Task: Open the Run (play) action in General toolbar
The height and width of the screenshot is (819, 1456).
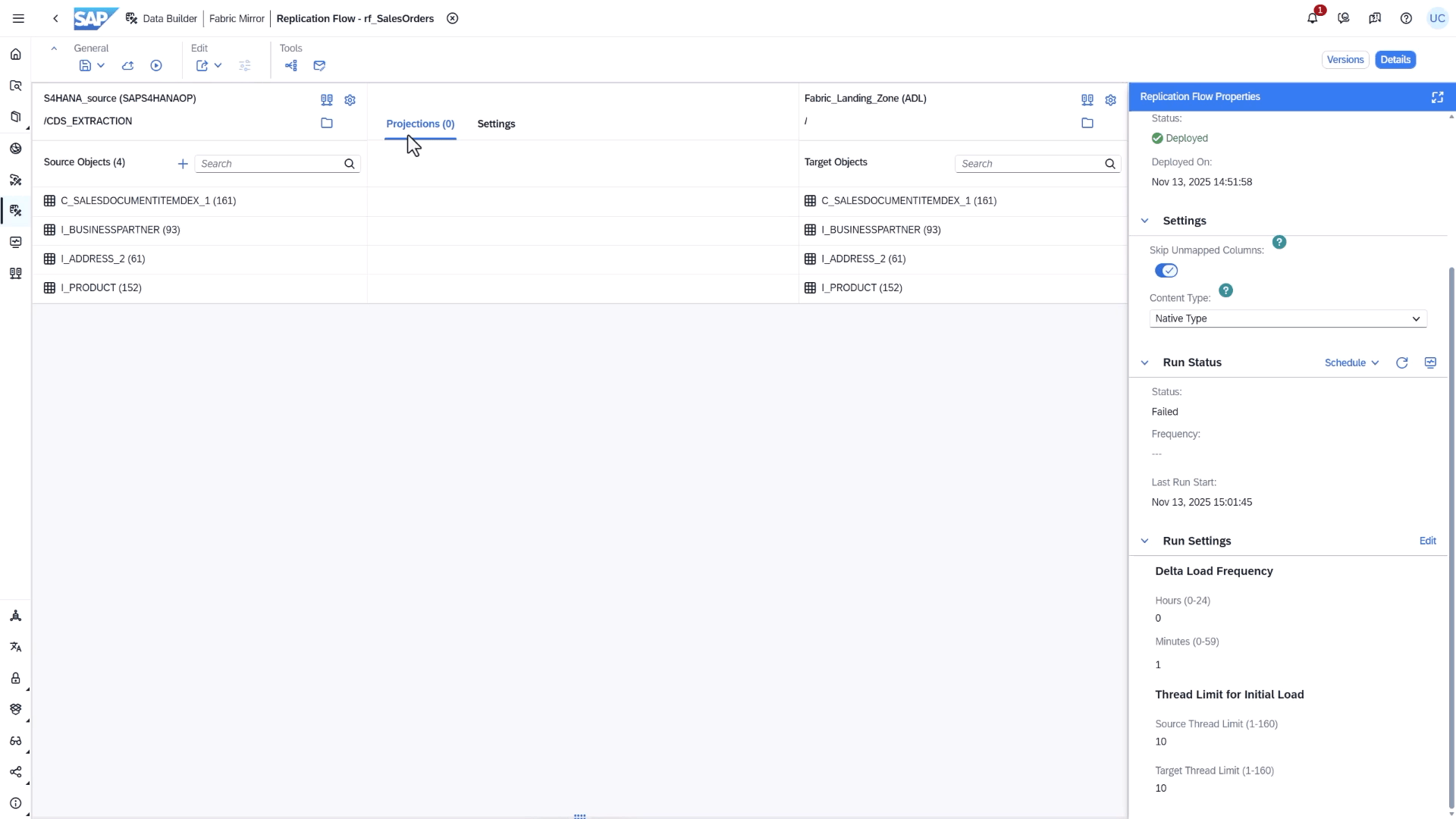Action: [x=156, y=66]
